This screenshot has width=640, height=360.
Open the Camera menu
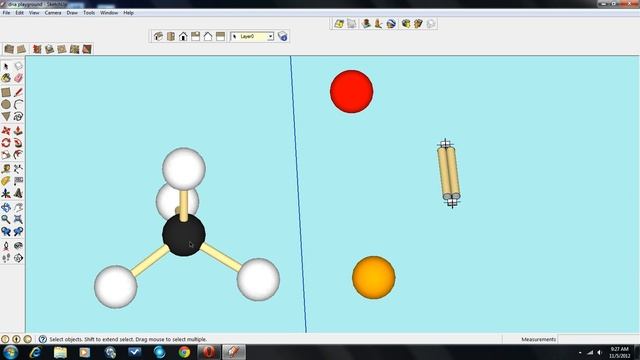[x=53, y=13]
